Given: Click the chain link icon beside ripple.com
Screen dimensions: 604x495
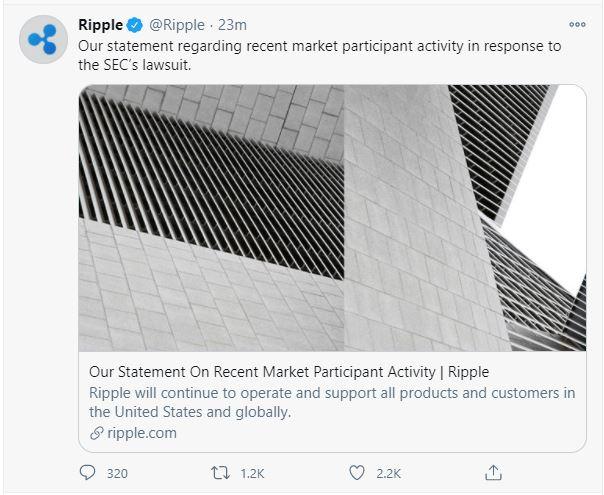Looking at the screenshot, I should (x=96, y=433).
